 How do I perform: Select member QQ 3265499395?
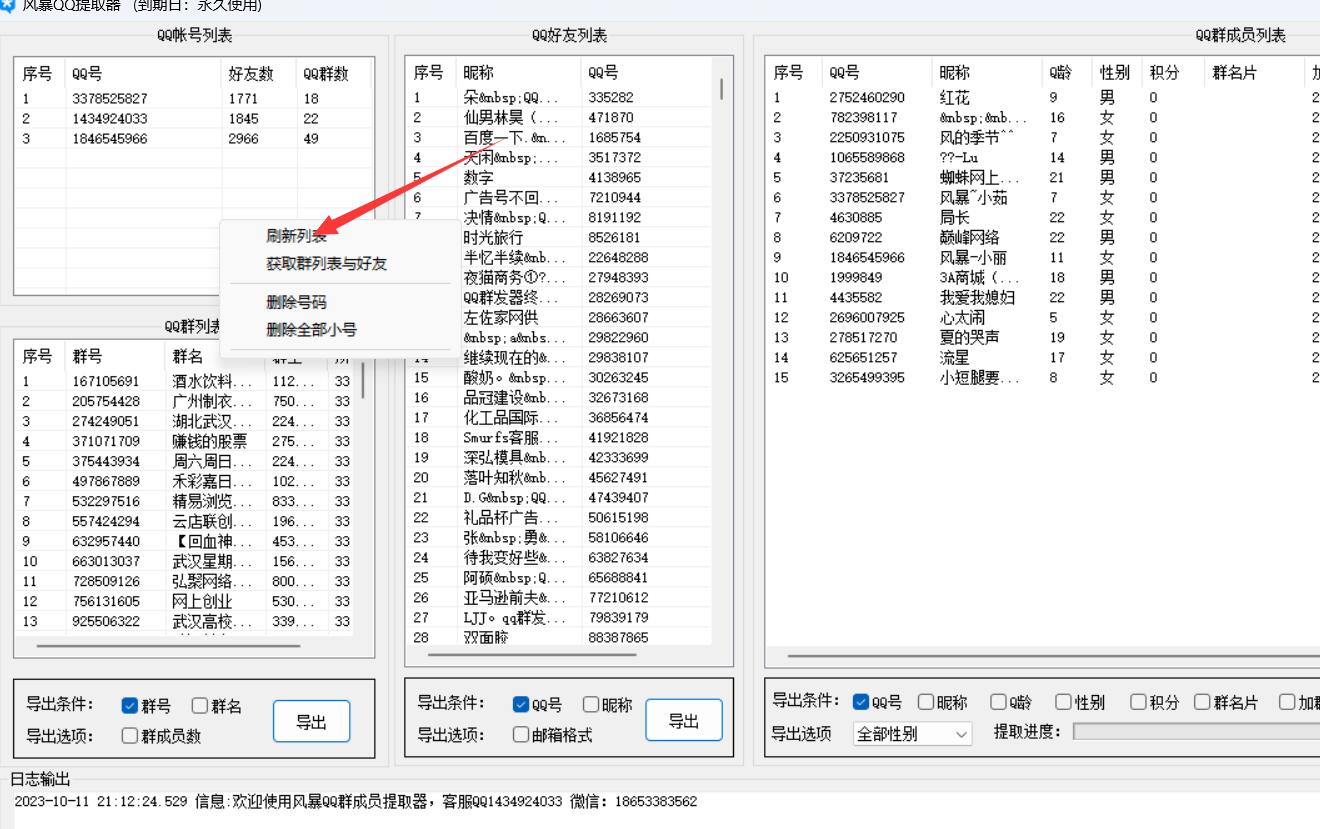(x=1044, y=378)
